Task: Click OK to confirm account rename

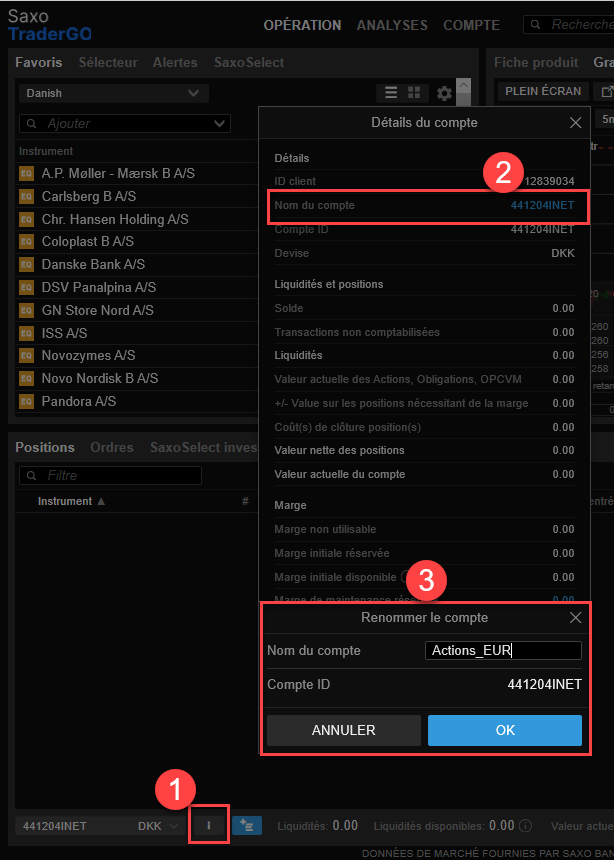Action: [505, 730]
